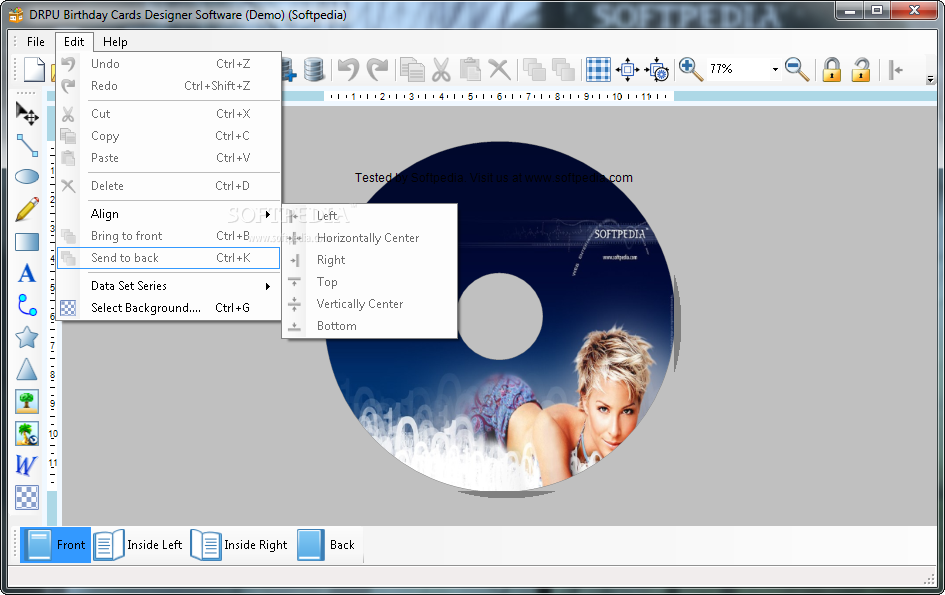Select the Line drawing tool
This screenshot has height=595, width=945.
pos(27,145)
